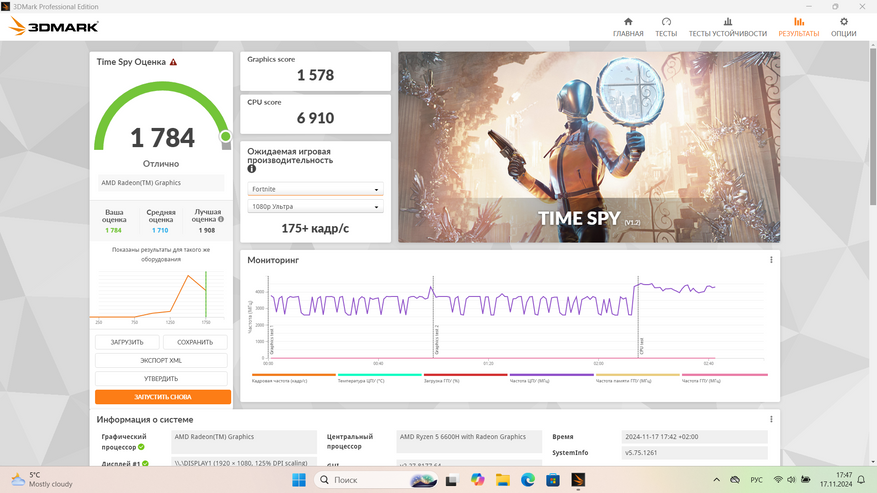Open the Опции settings tab
The width and height of the screenshot is (877, 493).
(843, 27)
